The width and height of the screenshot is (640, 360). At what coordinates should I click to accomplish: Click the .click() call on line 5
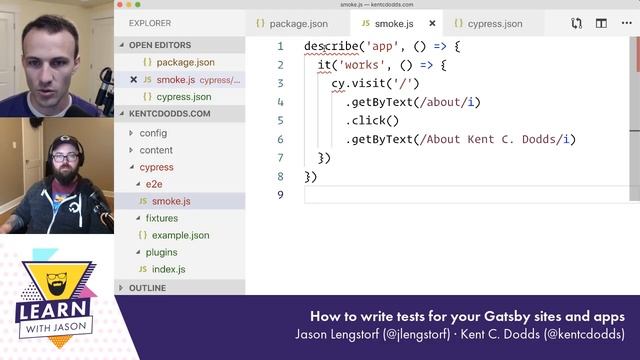coord(372,121)
